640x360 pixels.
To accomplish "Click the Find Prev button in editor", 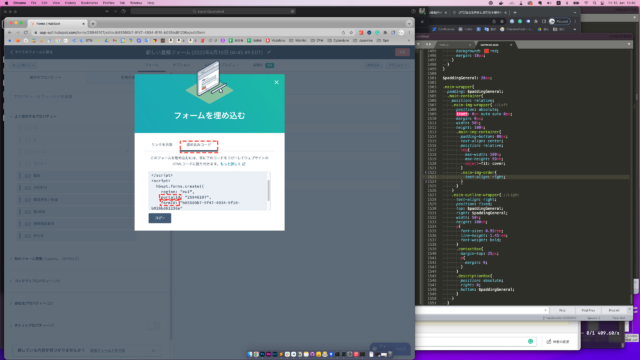I will pyautogui.click(x=588, y=310).
